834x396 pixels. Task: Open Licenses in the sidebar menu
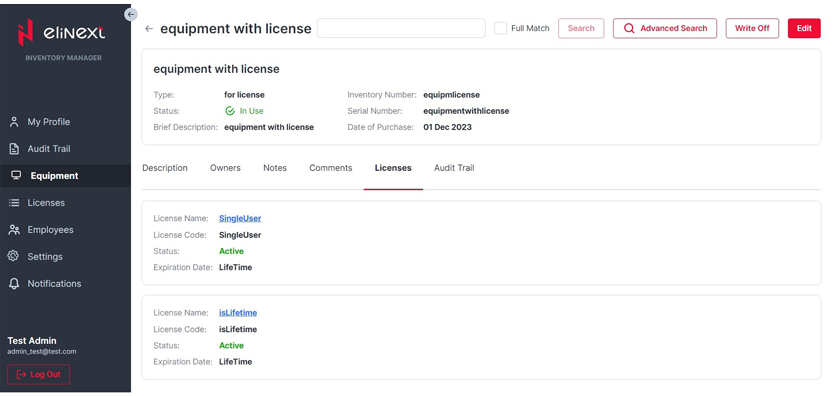coord(46,203)
